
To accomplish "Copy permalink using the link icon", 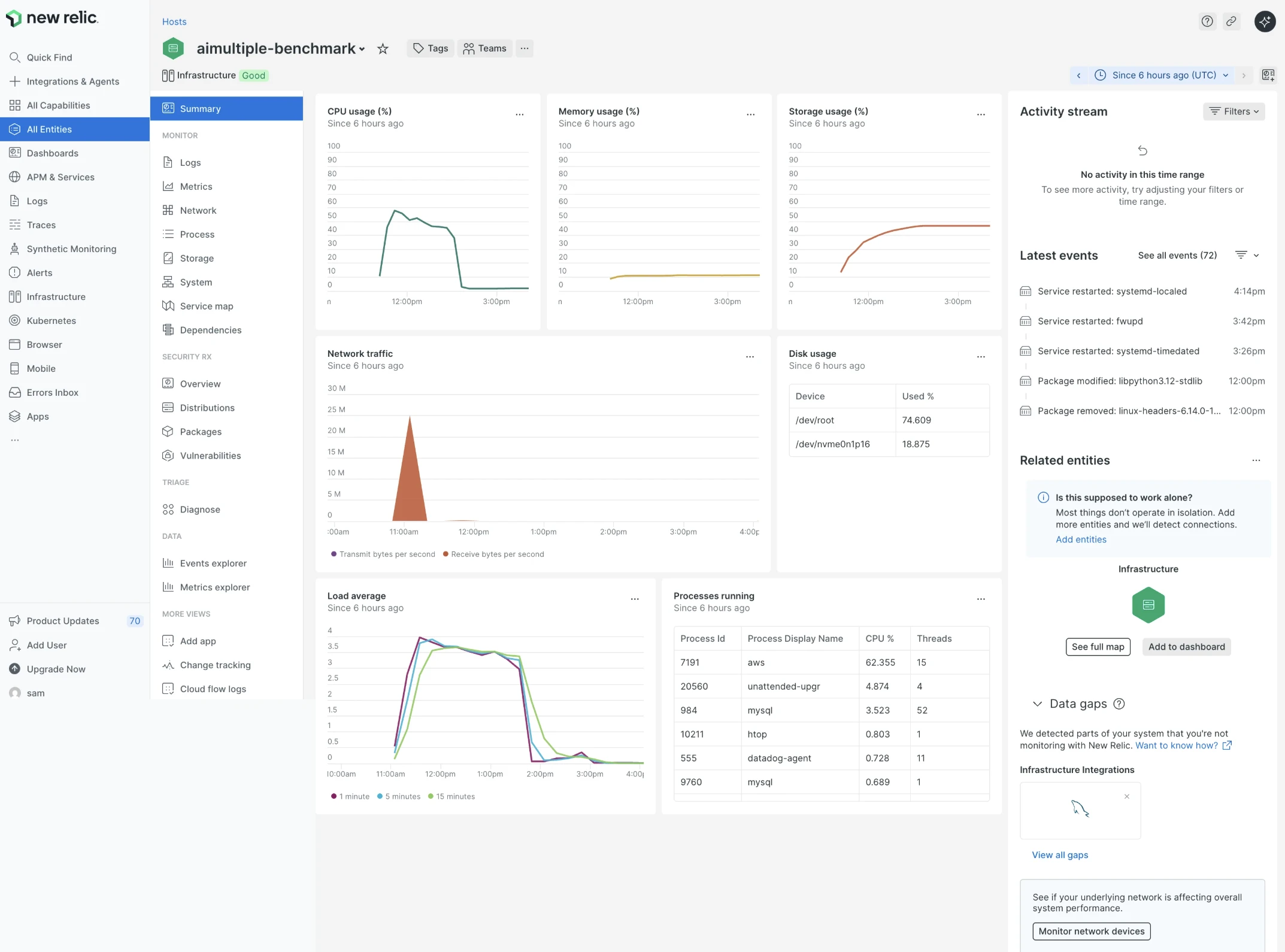I will (x=1231, y=22).
